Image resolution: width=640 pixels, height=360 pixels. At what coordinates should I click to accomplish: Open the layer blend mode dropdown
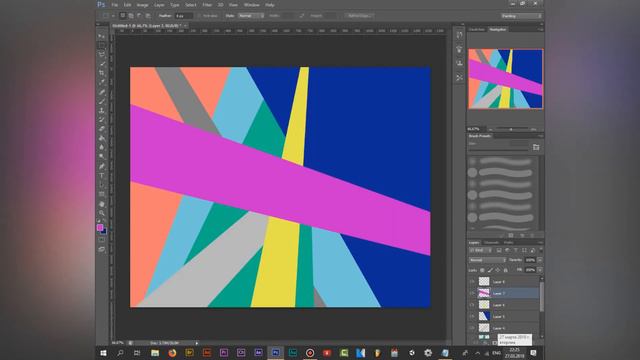pyautogui.click(x=487, y=260)
